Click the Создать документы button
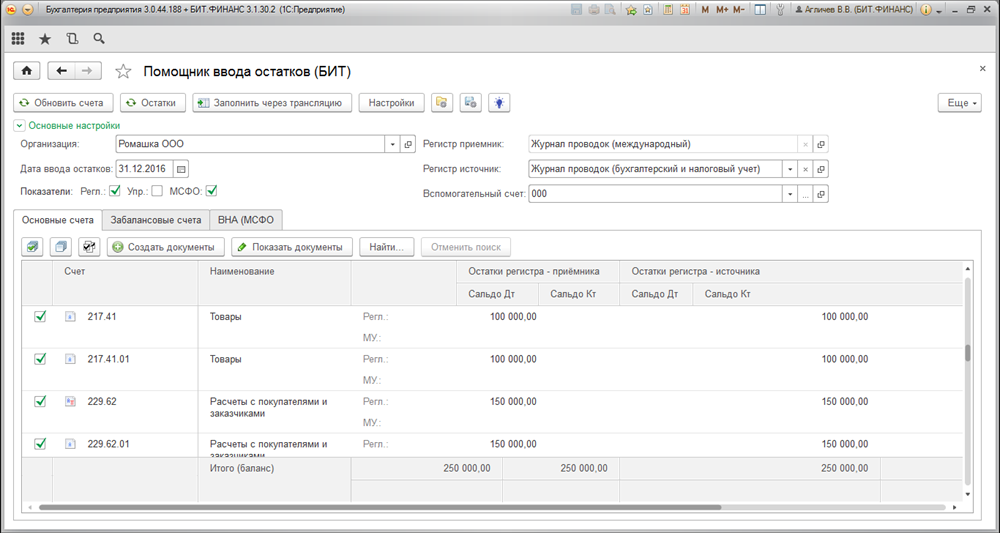 [x=164, y=247]
